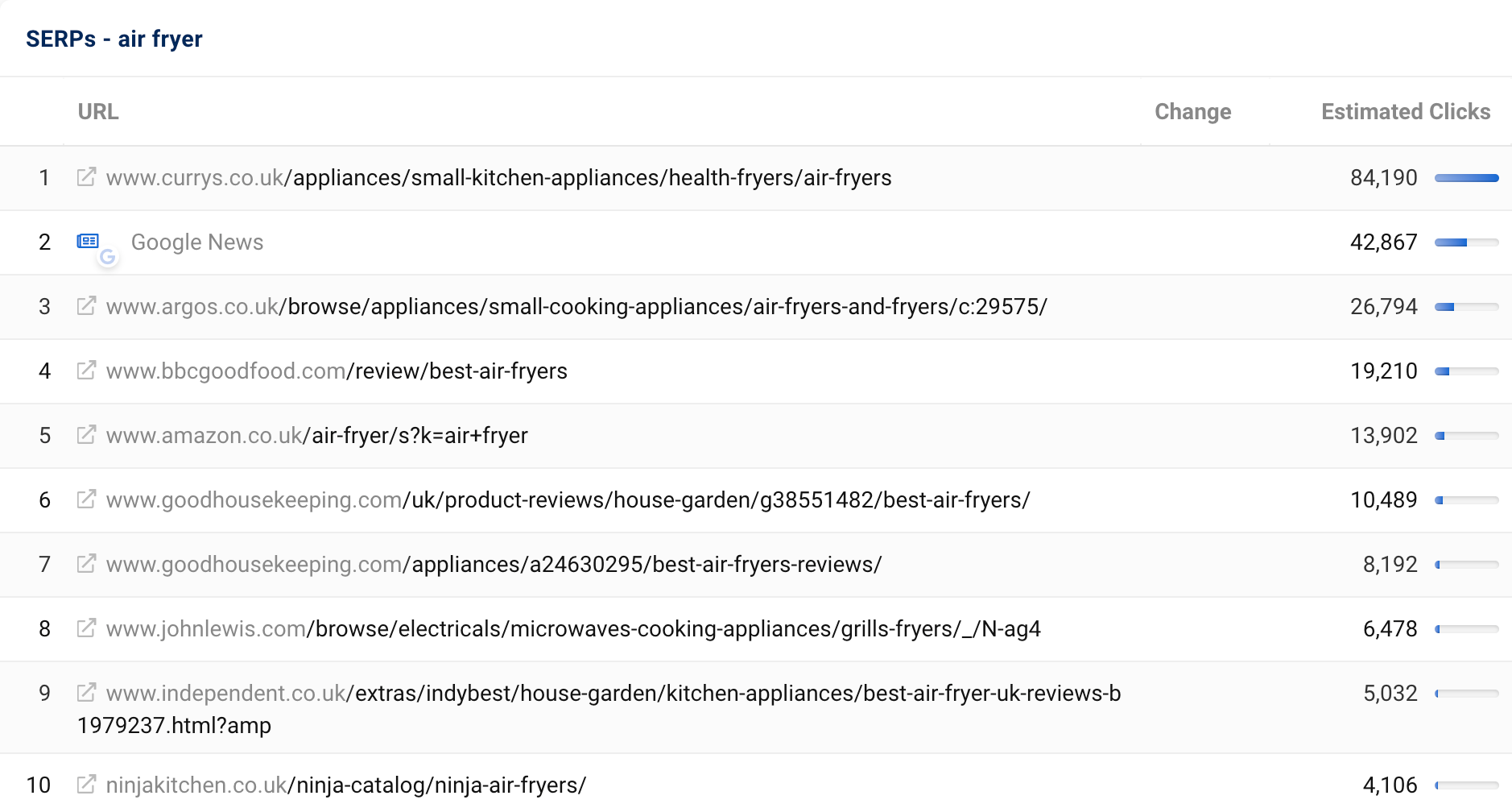This screenshot has width=1512, height=808.
Task: Select the estimated clicks value 8,192
Action: click(1390, 564)
